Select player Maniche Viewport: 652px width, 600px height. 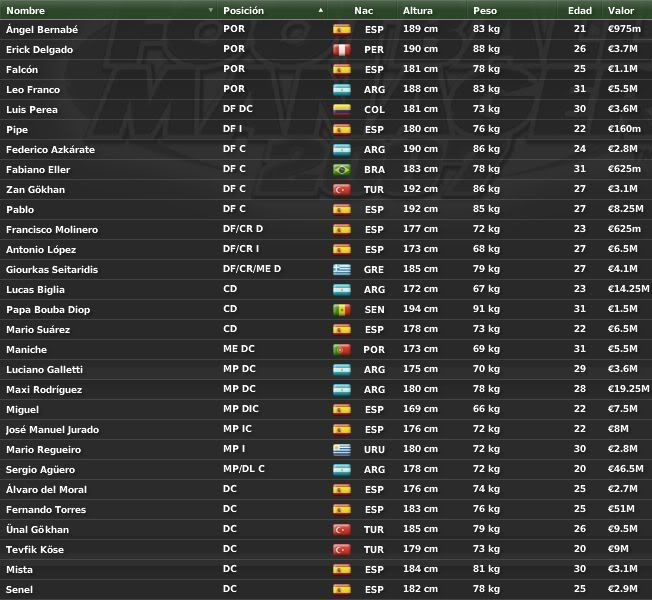click(26, 349)
